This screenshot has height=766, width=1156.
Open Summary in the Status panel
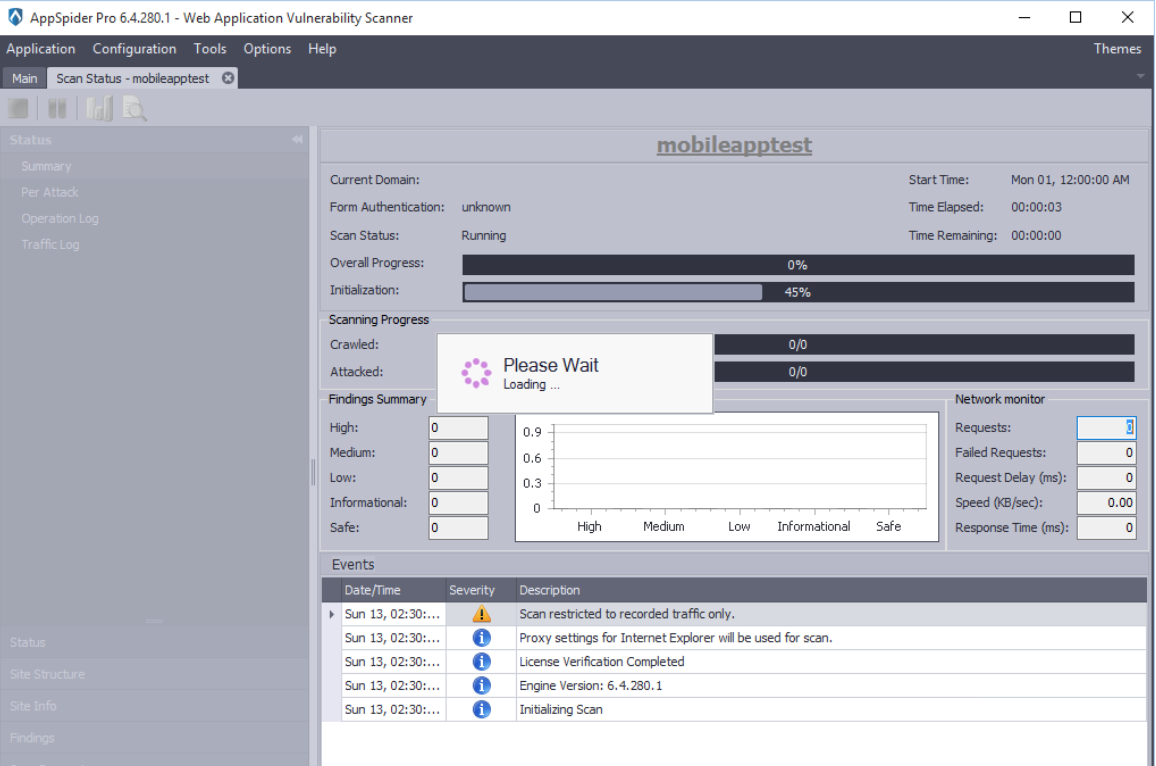pos(46,167)
